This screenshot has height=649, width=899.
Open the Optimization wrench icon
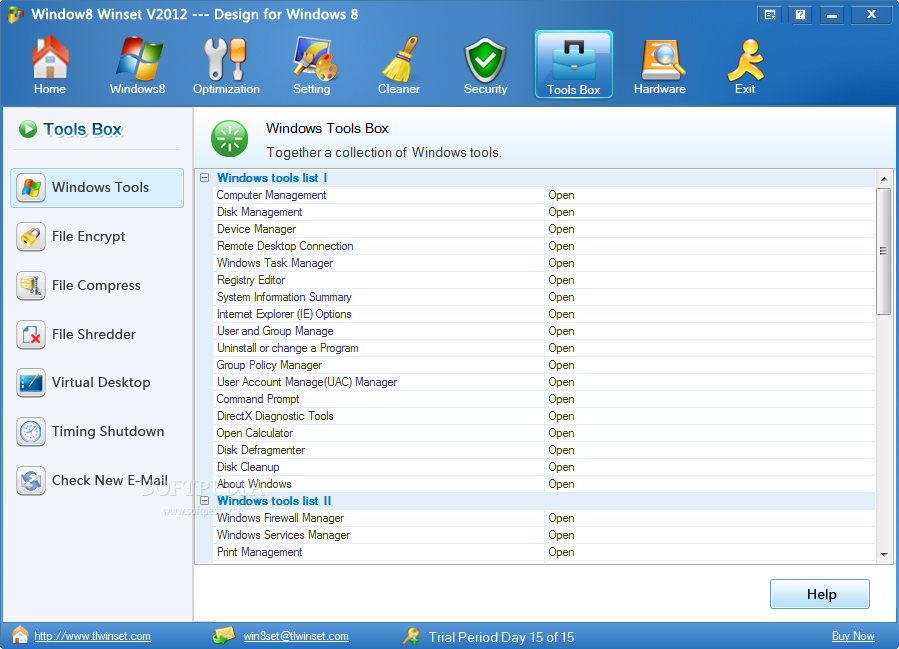pyautogui.click(x=225, y=58)
